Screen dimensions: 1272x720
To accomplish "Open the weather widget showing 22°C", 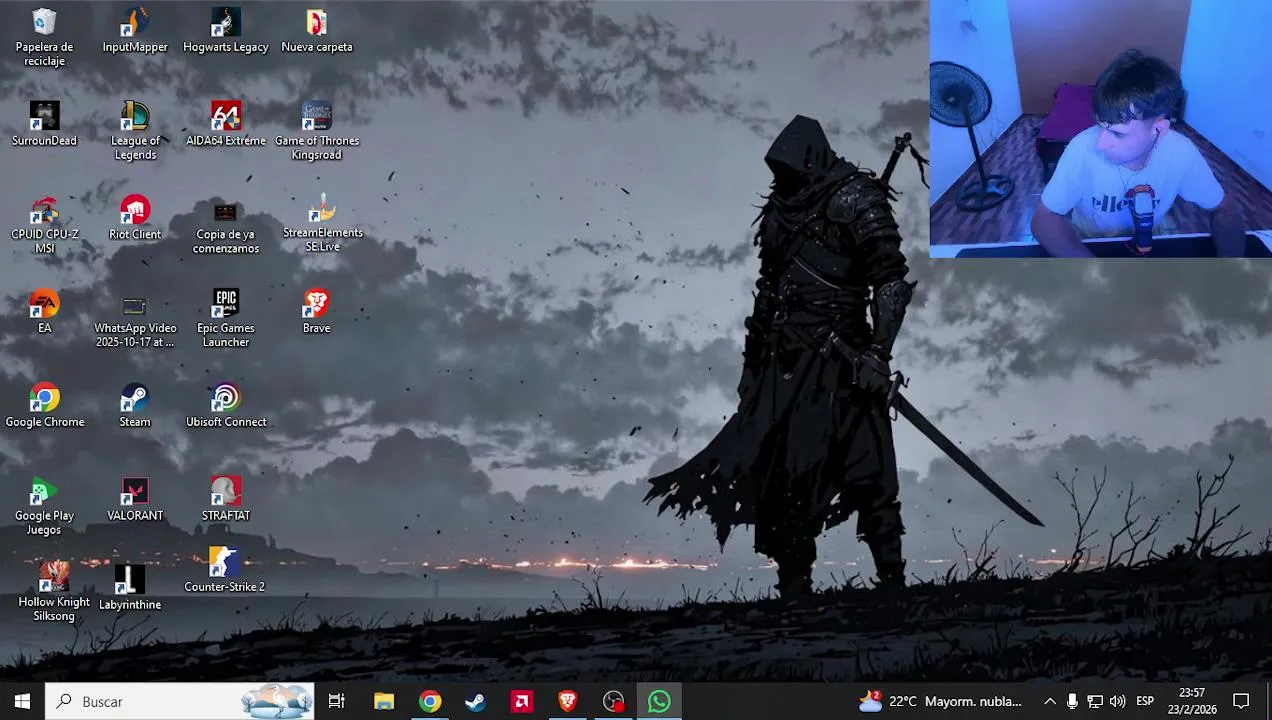I will point(940,701).
